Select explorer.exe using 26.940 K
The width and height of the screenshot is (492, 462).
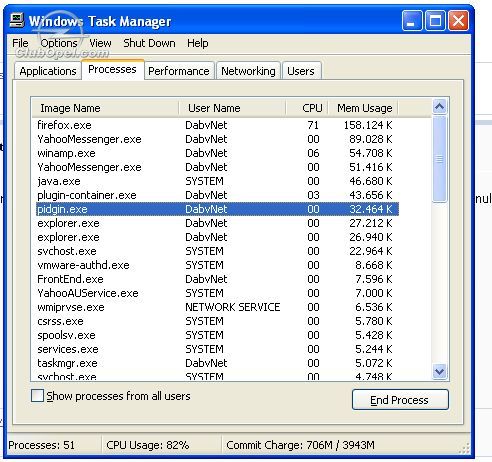point(217,237)
